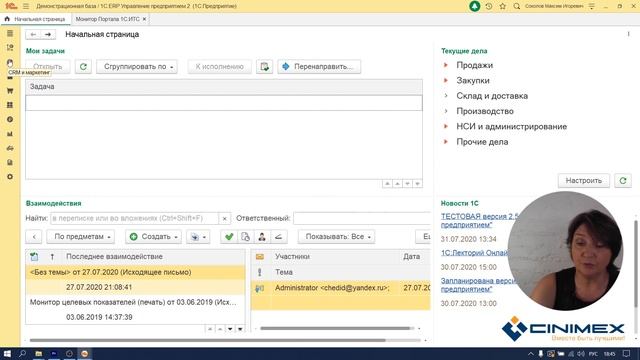This screenshot has width=640, height=360.
Task: Open По предметам dropdown
Action: tap(80, 237)
